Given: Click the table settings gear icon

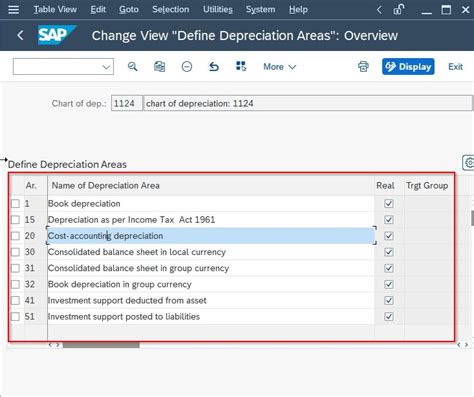Looking at the screenshot, I should click(469, 163).
